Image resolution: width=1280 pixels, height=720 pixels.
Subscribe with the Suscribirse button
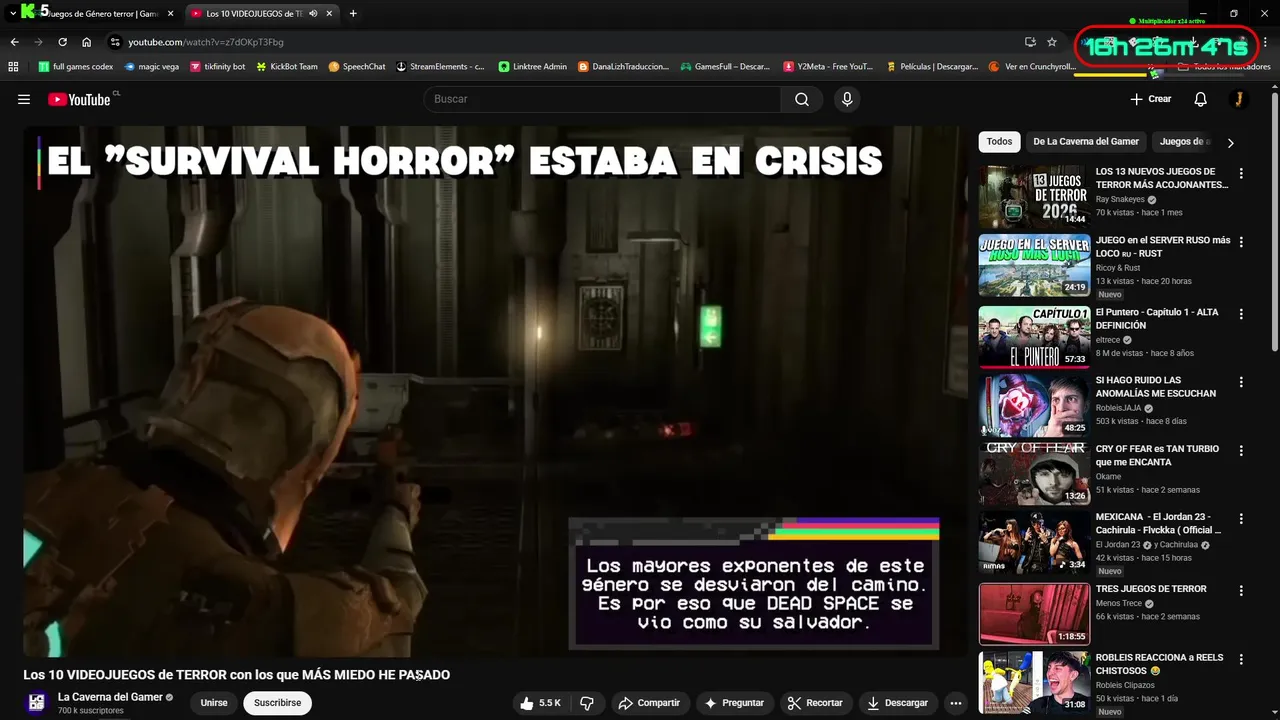tap(277, 703)
